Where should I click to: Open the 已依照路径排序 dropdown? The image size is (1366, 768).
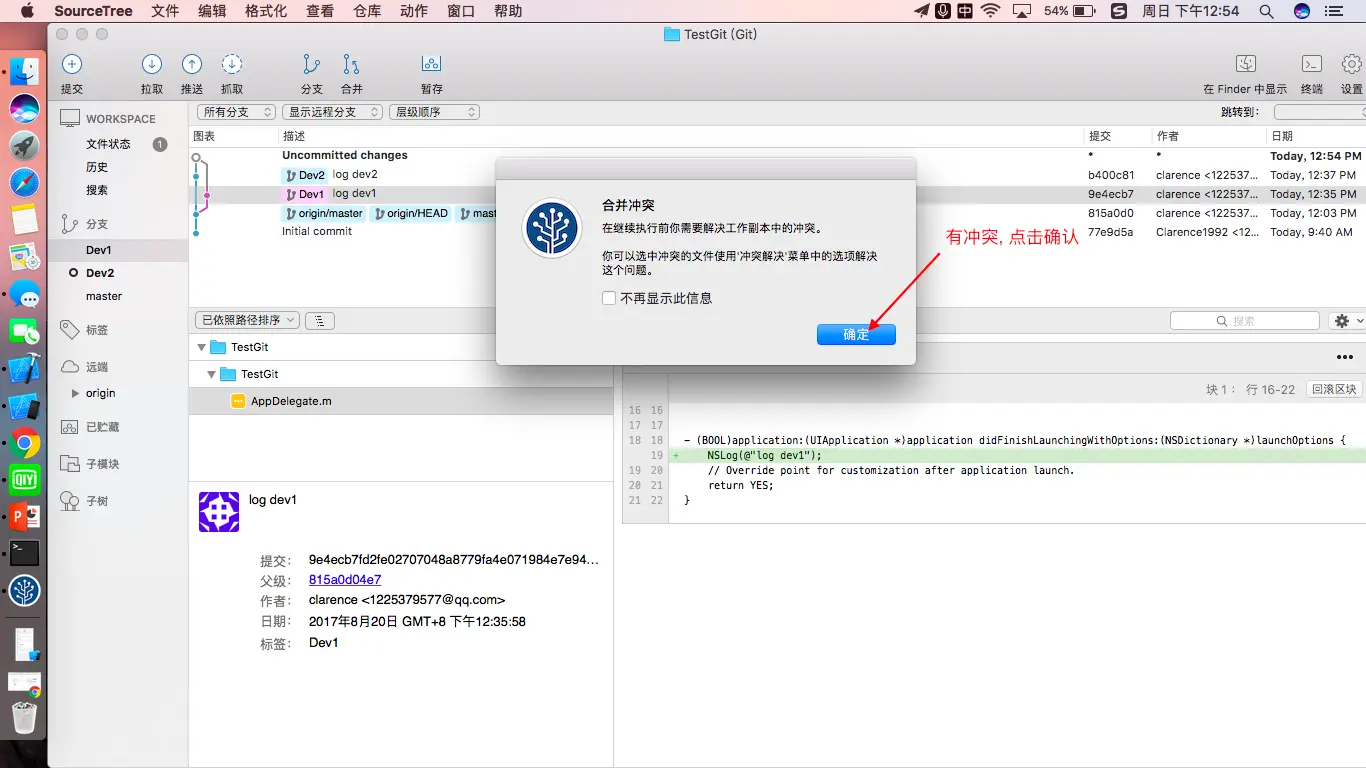point(247,320)
